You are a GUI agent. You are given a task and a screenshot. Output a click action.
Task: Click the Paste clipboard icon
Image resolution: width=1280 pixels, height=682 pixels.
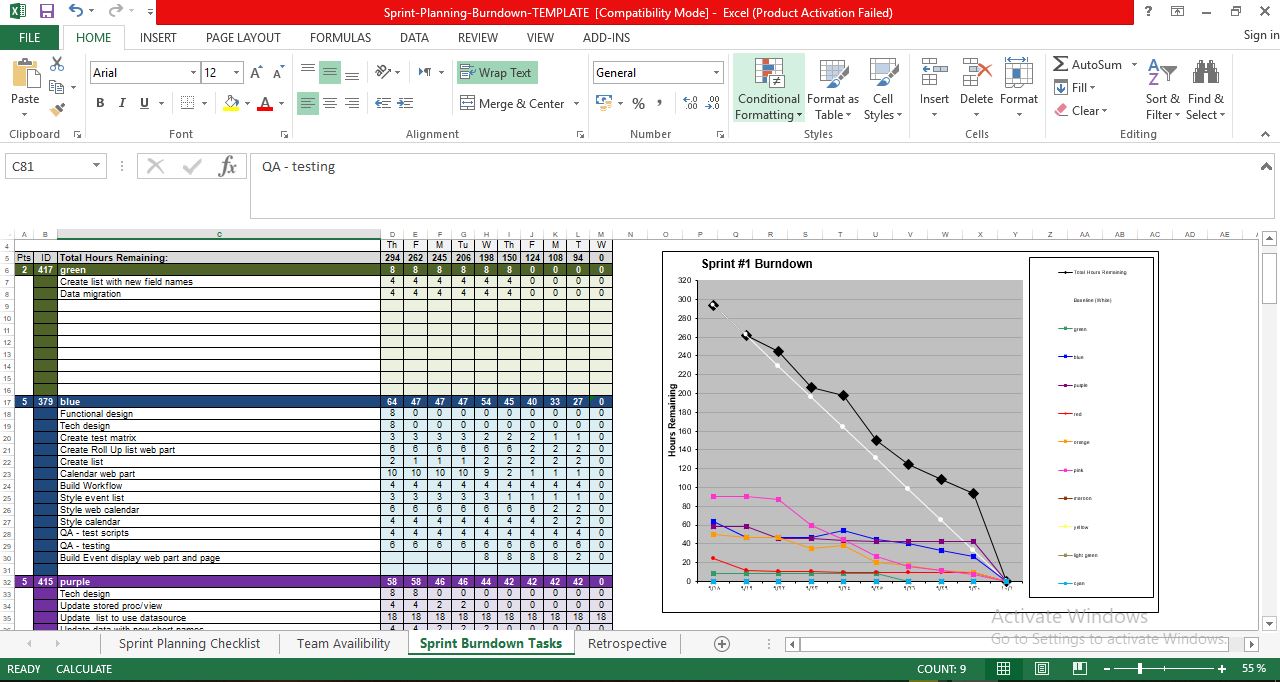[x=25, y=73]
